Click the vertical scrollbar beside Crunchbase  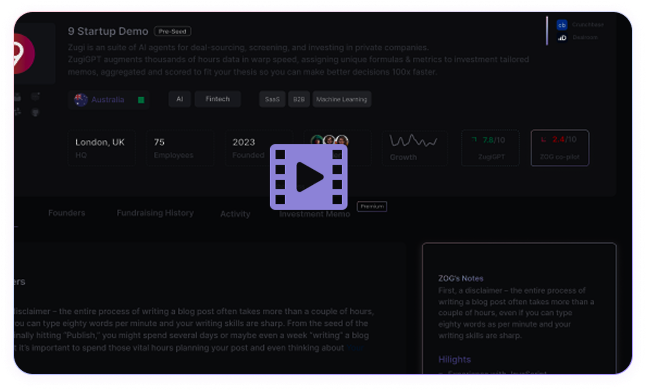click(x=547, y=30)
